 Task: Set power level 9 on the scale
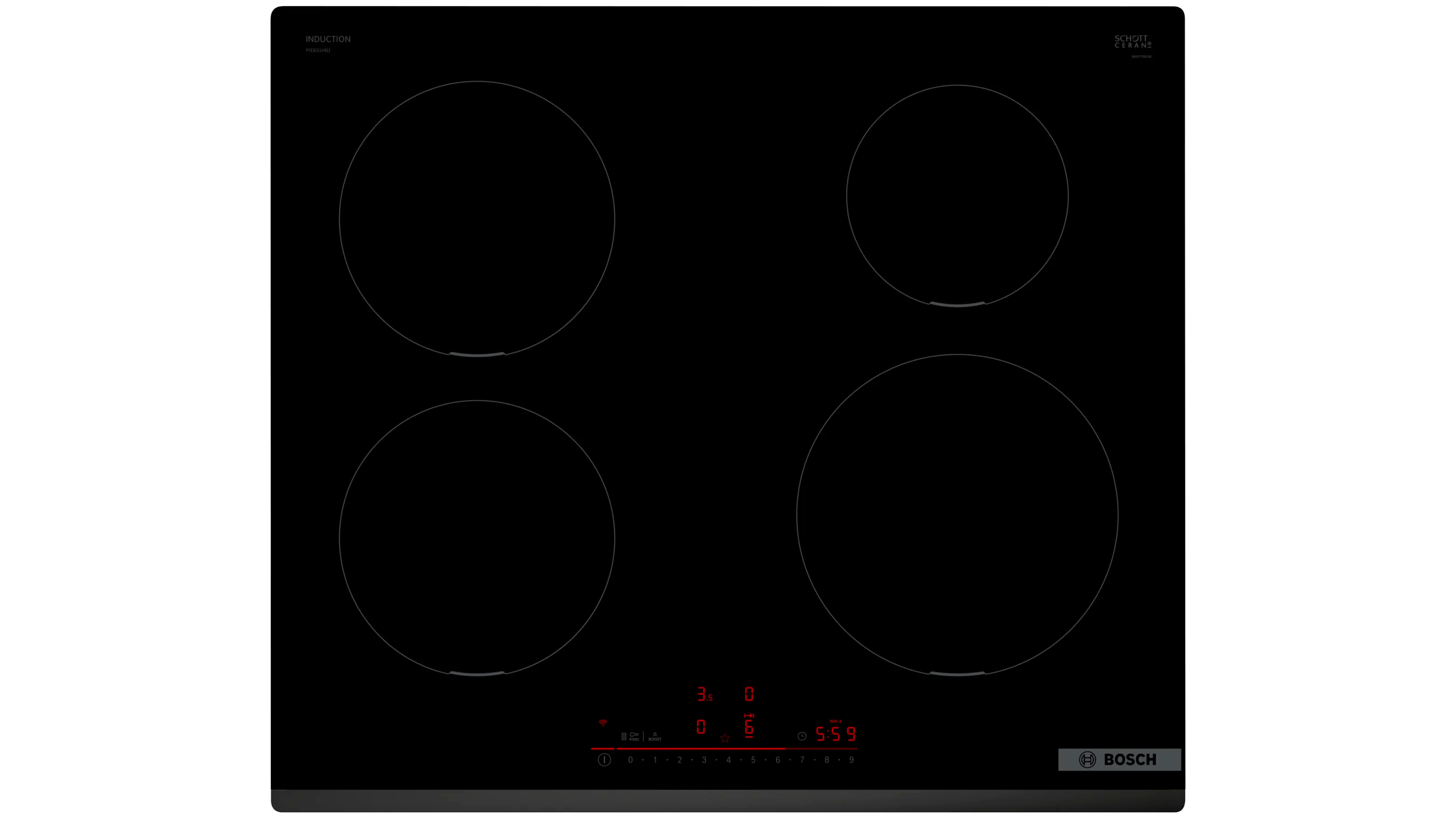[x=851, y=760]
